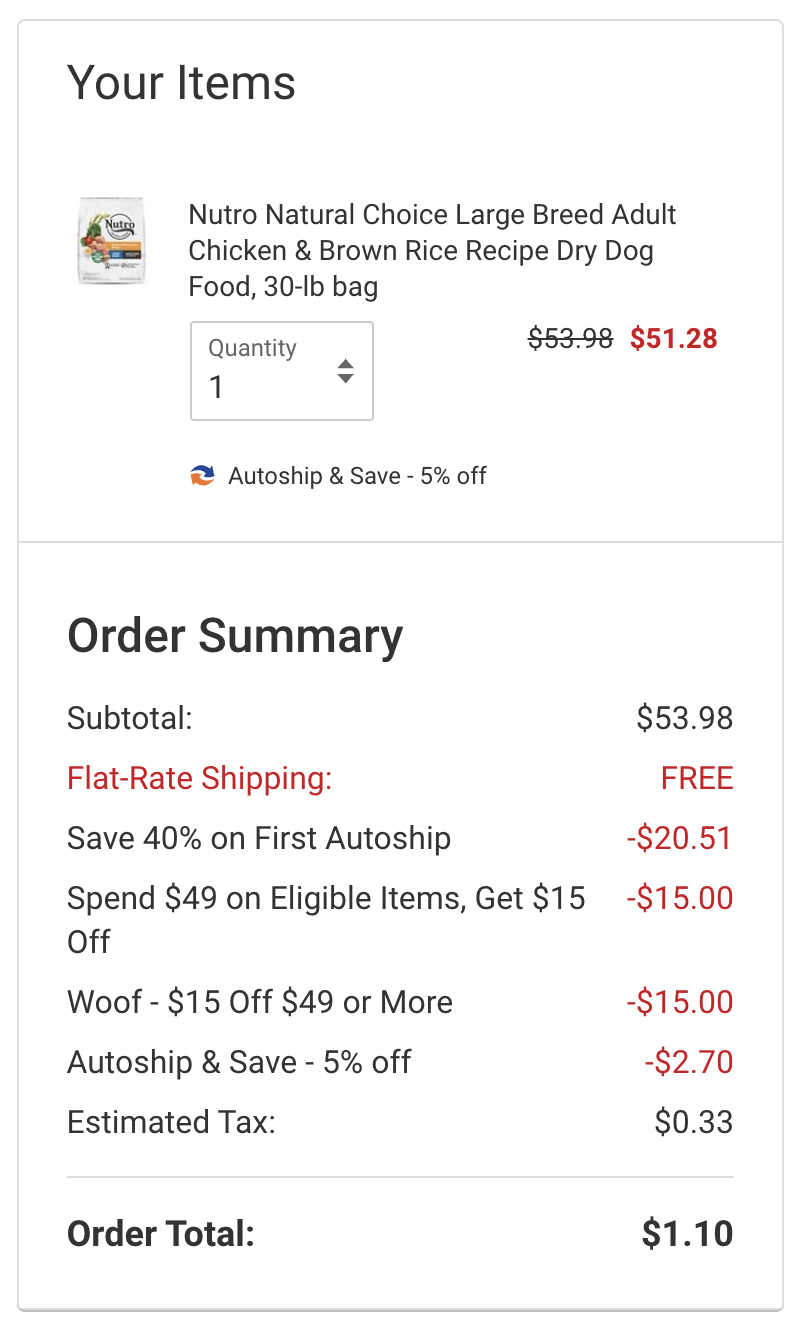The height and width of the screenshot is (1334, 806).
Task: Click the Your Items heading
Action: pos(181,82)
